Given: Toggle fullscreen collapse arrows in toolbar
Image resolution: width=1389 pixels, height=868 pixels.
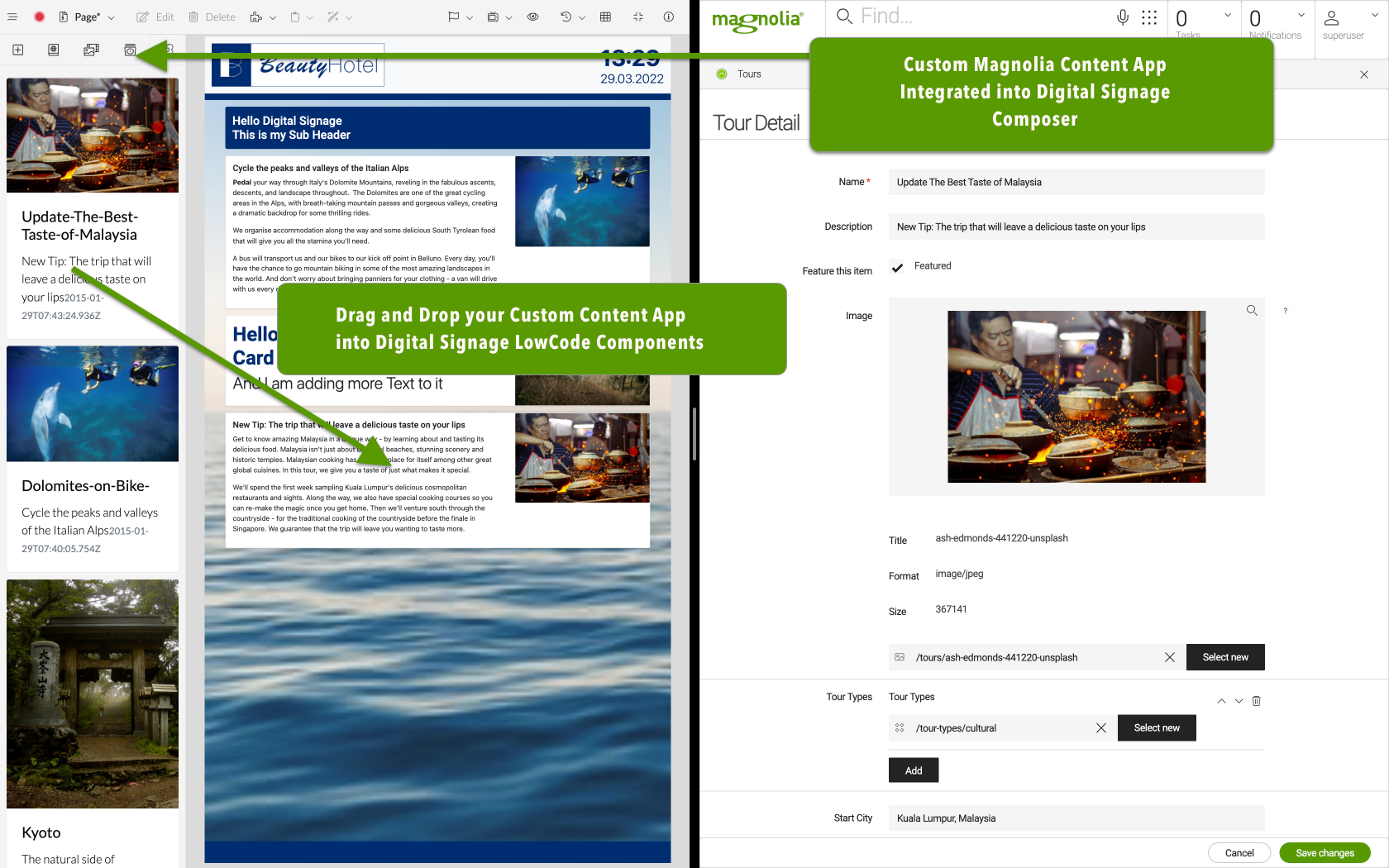Looking at the screenshot, I should pos(637,17).
